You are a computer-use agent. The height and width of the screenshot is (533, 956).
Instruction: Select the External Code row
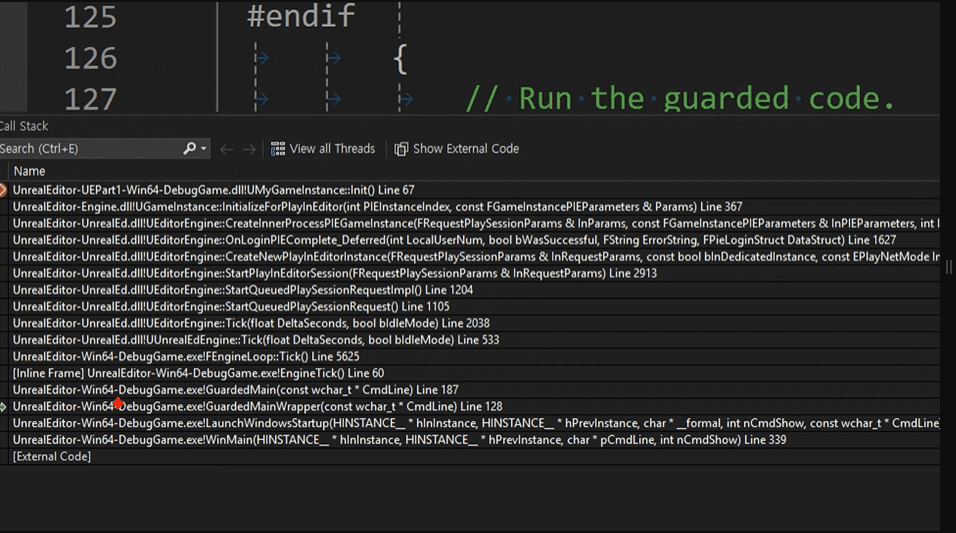coord(51,457)
